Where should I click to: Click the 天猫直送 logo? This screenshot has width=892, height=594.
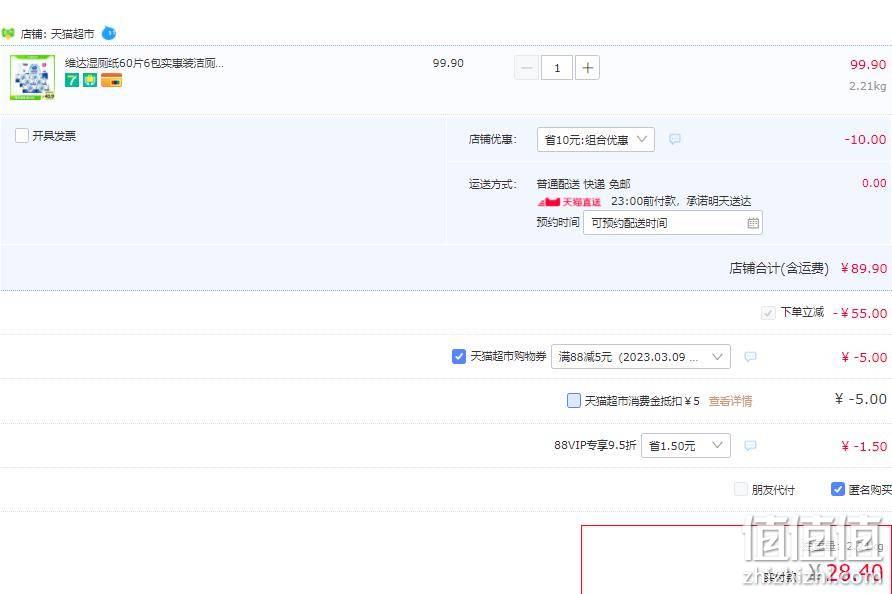coord(569,201)
